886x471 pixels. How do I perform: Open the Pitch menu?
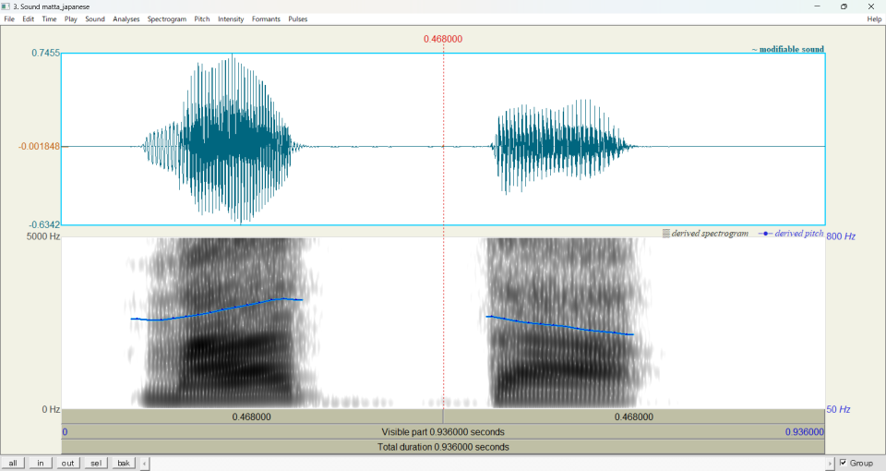click(x=202, y=19)
